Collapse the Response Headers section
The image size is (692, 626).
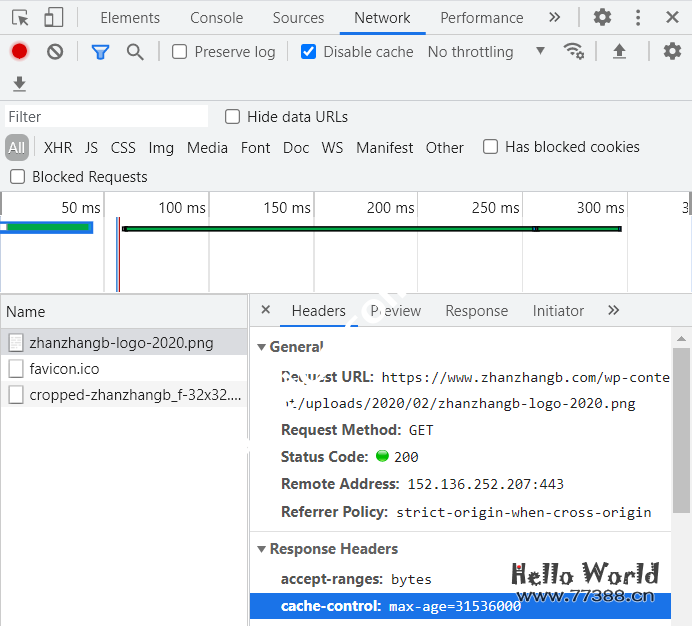[x=262, y=549]
